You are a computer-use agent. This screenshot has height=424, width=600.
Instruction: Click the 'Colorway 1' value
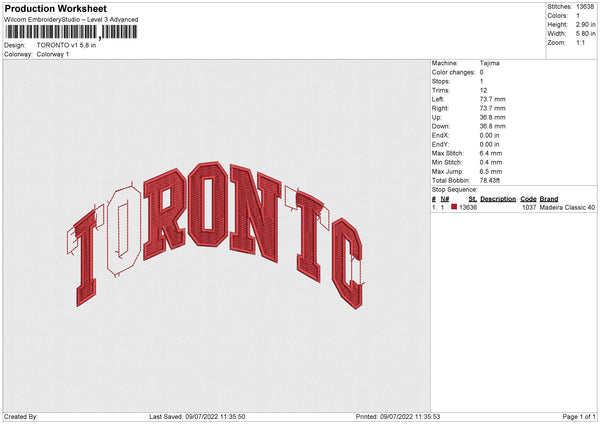pos(53,54)
